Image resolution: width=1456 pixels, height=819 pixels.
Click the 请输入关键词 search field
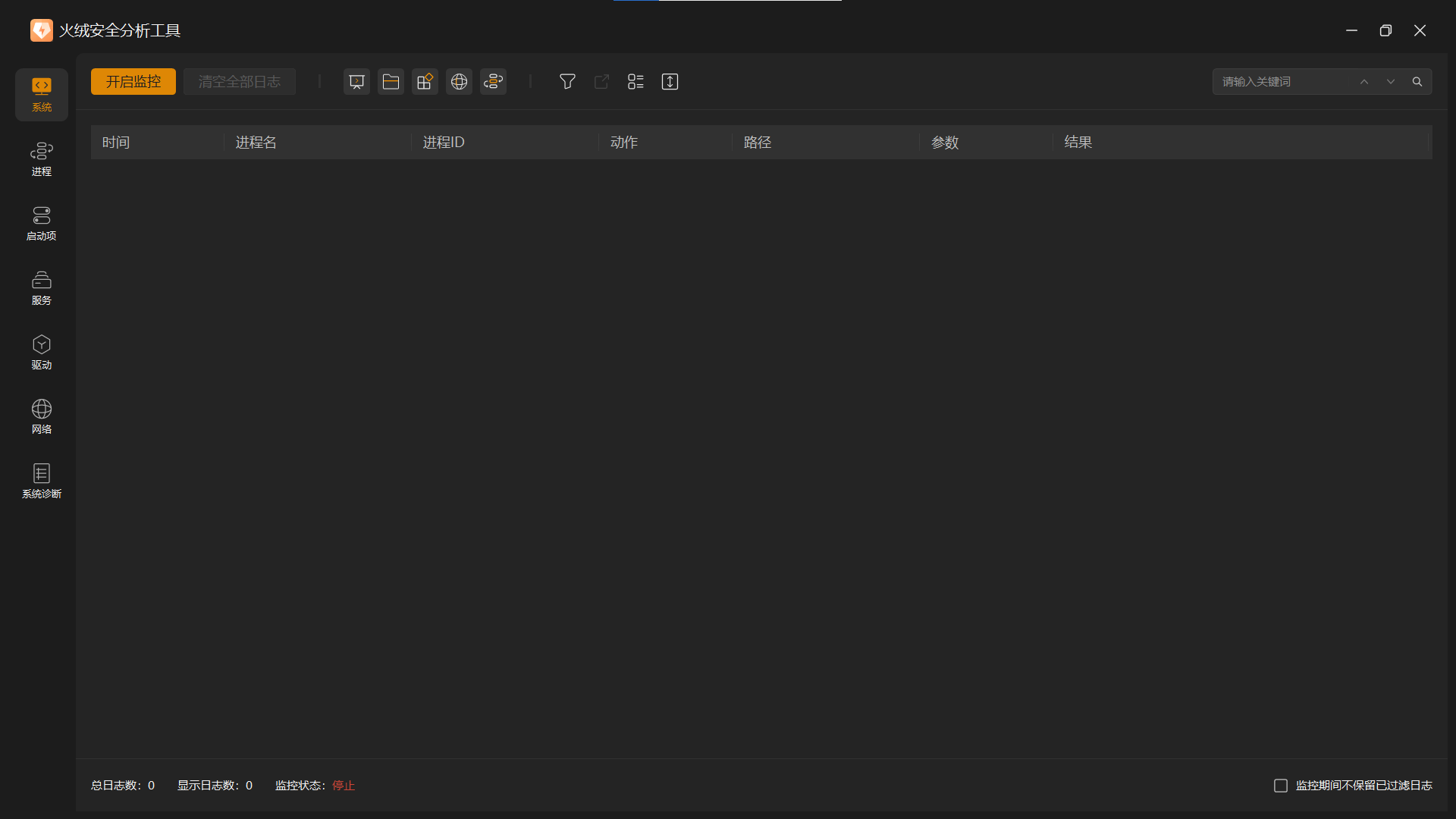(1282, 82)
